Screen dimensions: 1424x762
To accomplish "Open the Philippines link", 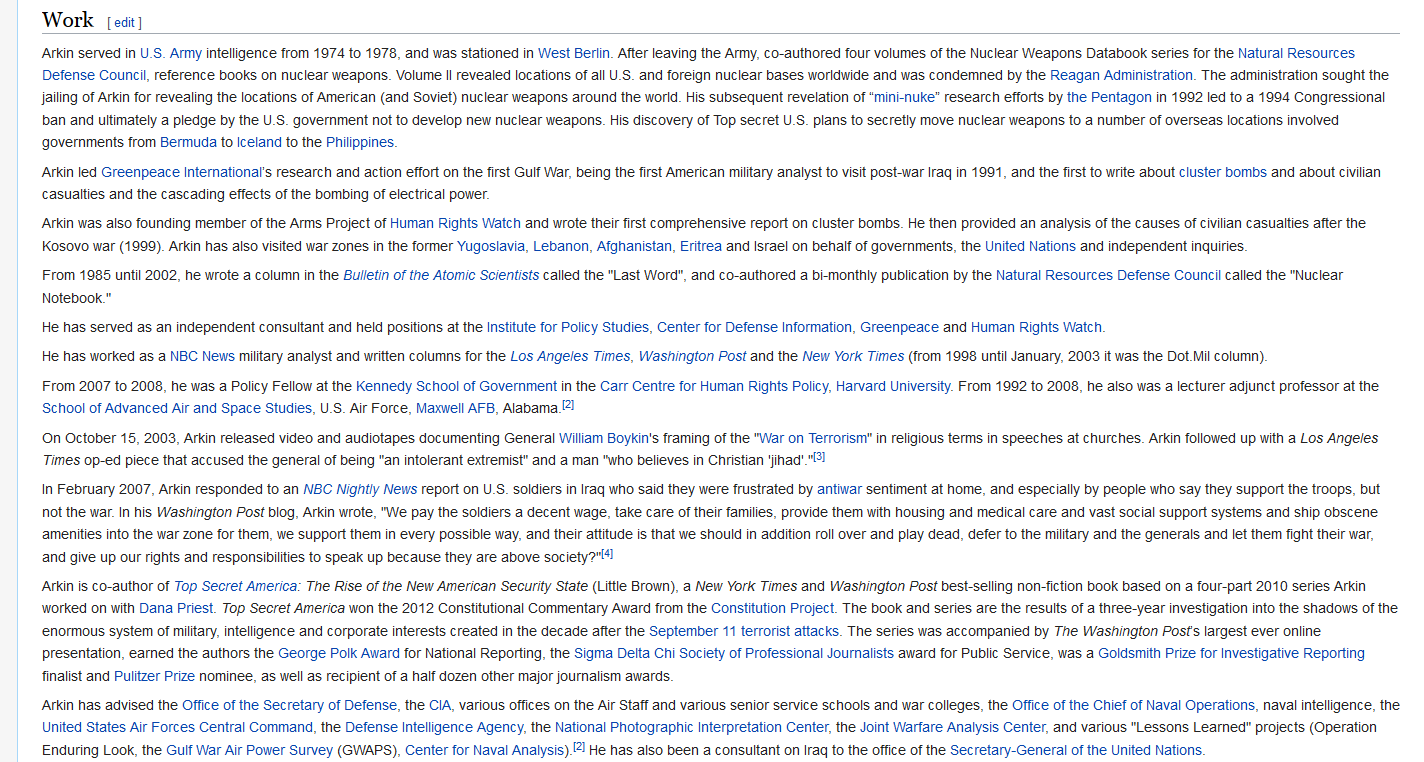I will pos(360,142).
